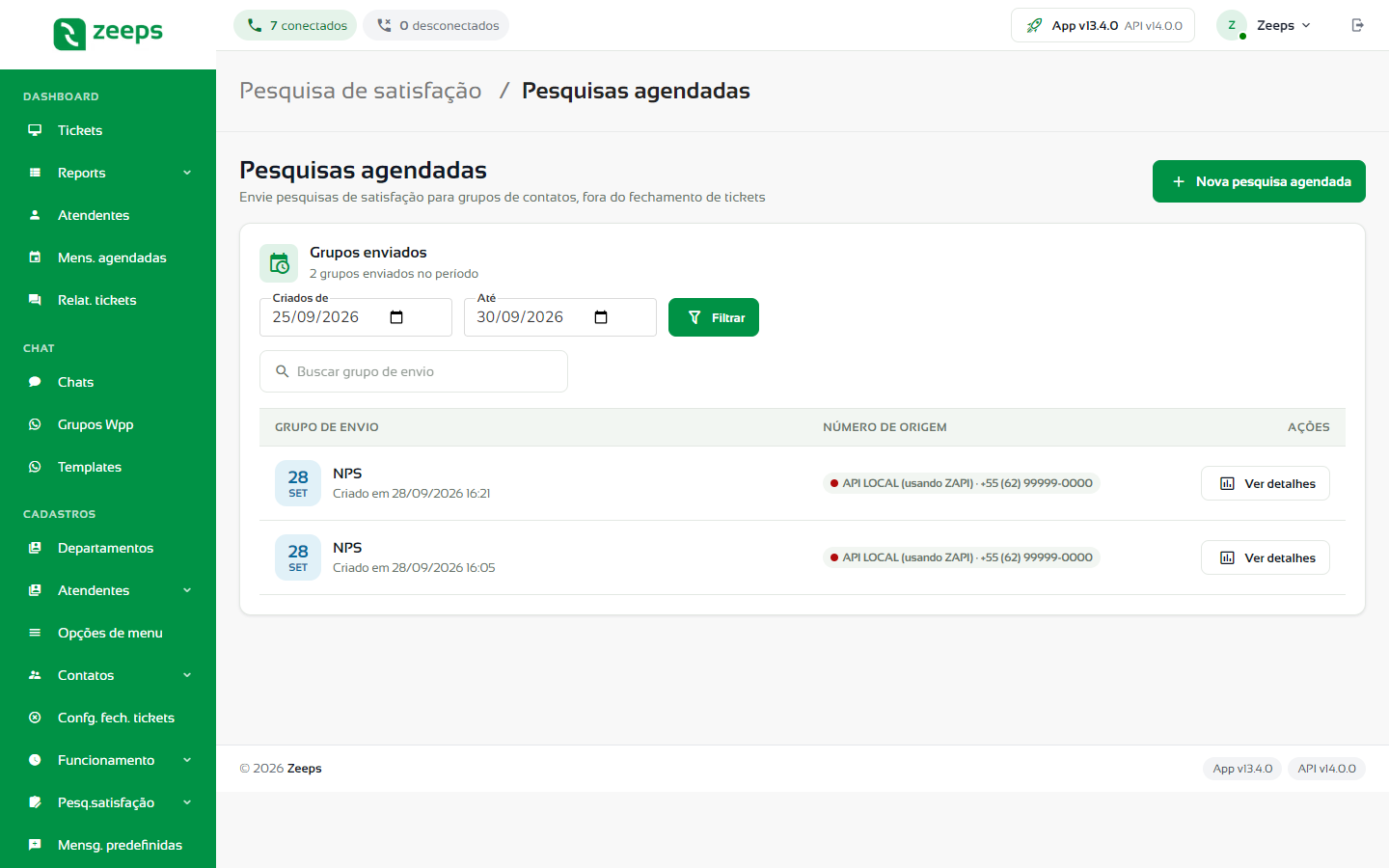Go to the Funcionamento menu item
Image resolution: width=1389 pixels, height=868 pixels.
[x=108, y=760]
